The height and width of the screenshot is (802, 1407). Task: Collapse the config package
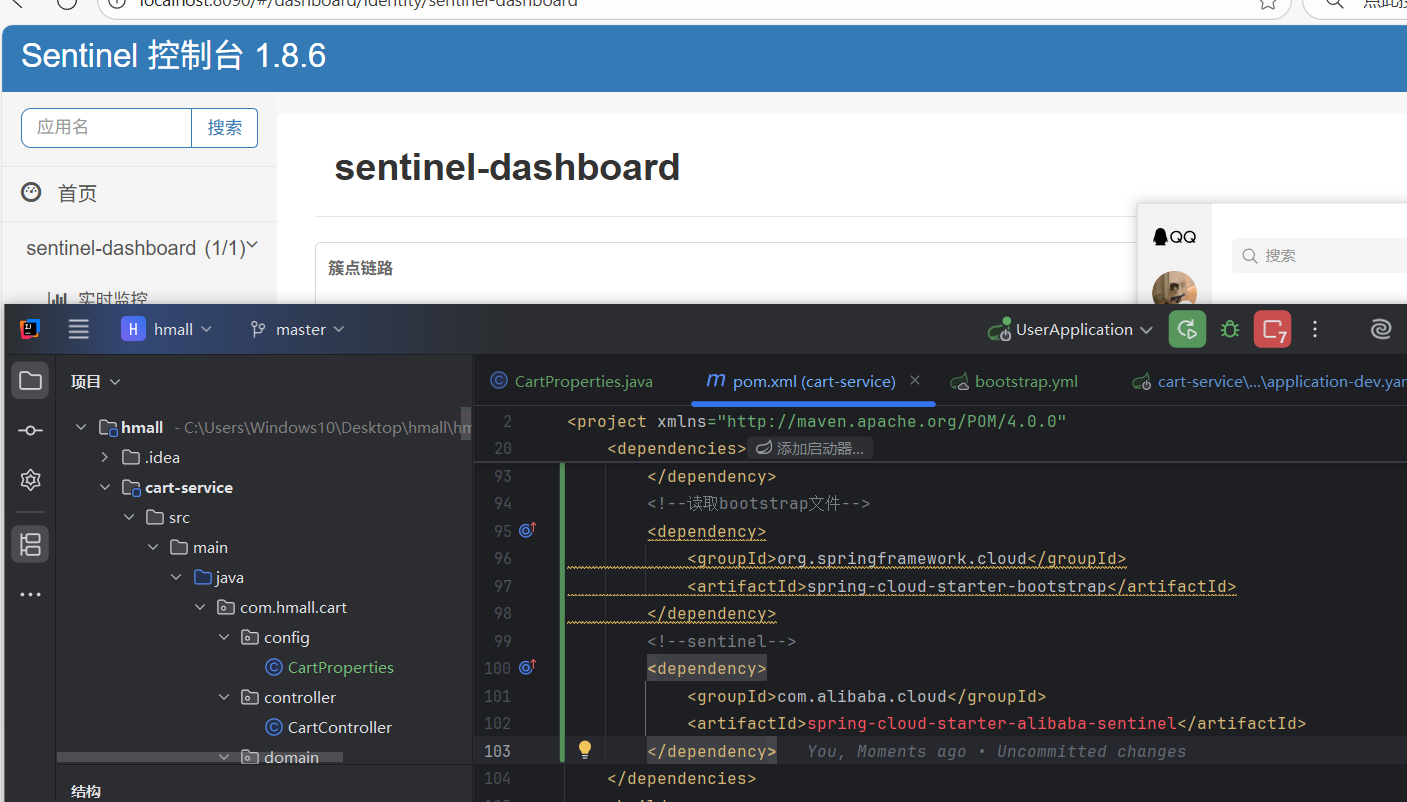pyautogui.click(x=225, y=637)
